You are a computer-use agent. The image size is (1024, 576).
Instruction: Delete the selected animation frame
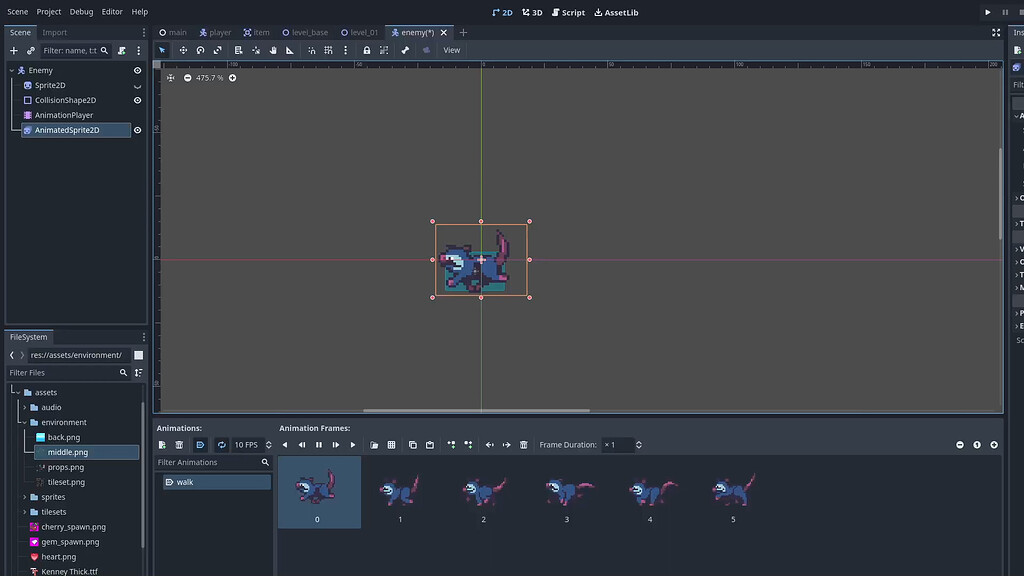(524, 445)
